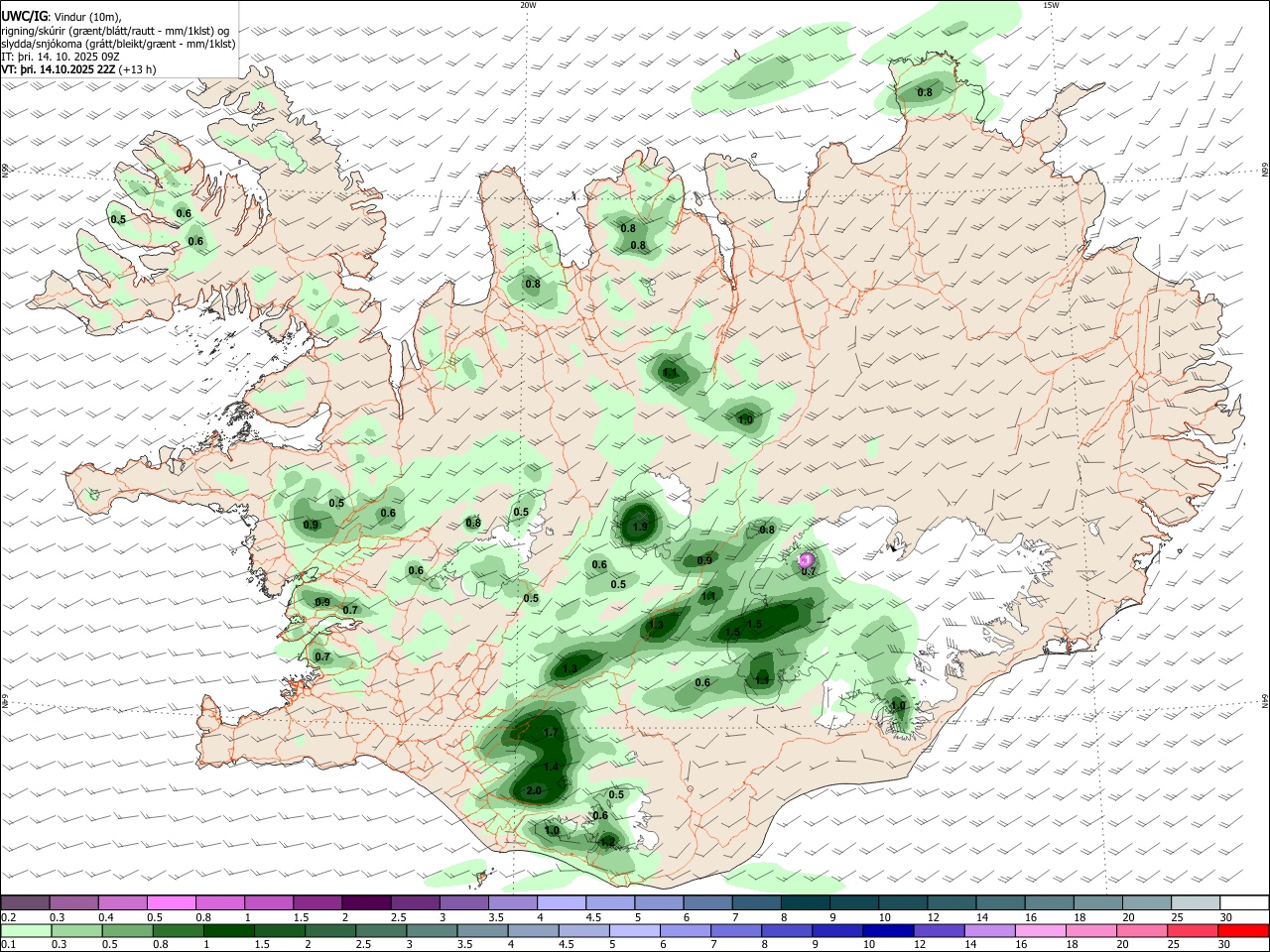Click the 20W longitude label
The height and width of the screenshot is (952, 1270).
[x=528, y=5]
